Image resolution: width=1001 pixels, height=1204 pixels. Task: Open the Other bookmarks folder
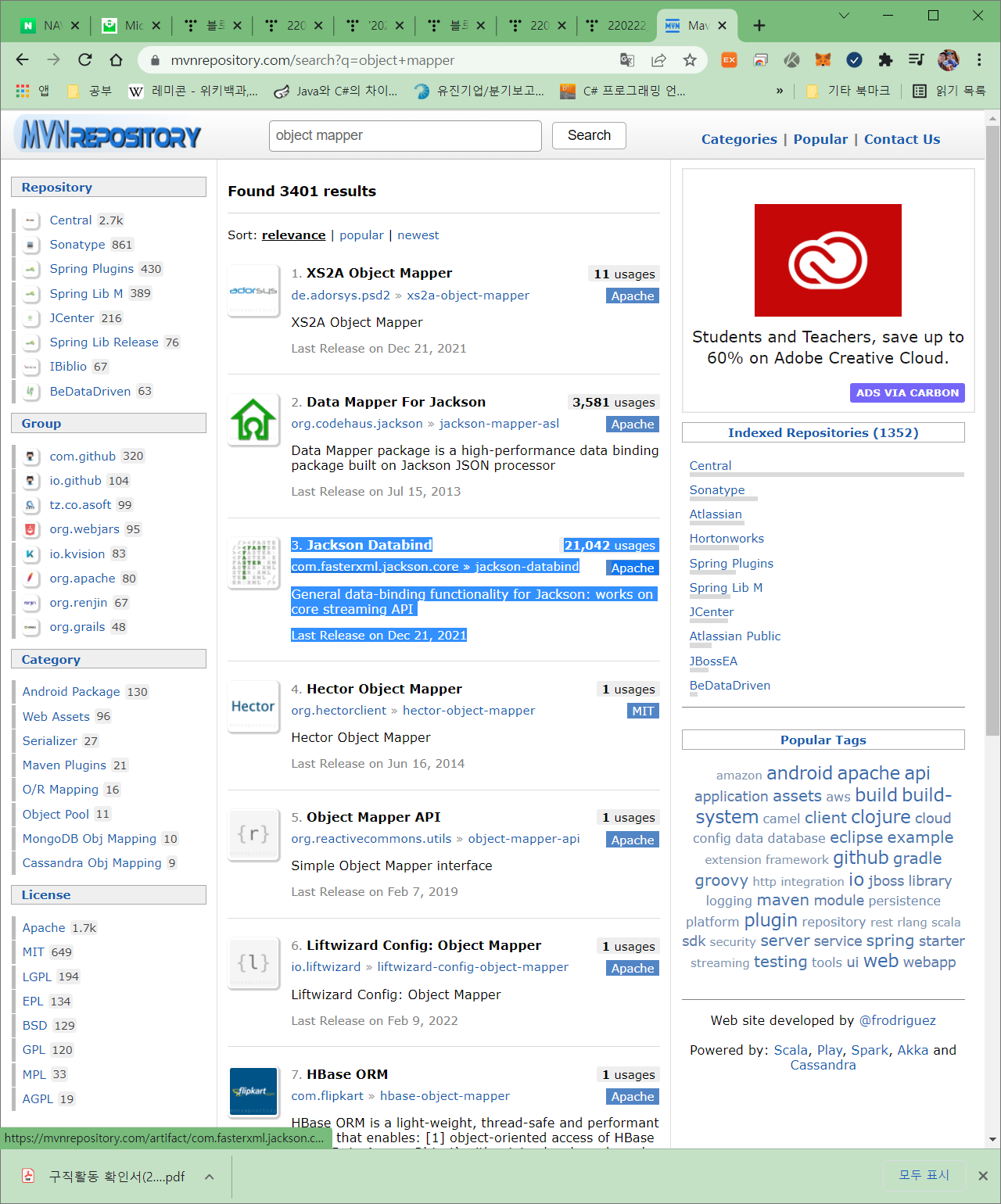(848, 91)
